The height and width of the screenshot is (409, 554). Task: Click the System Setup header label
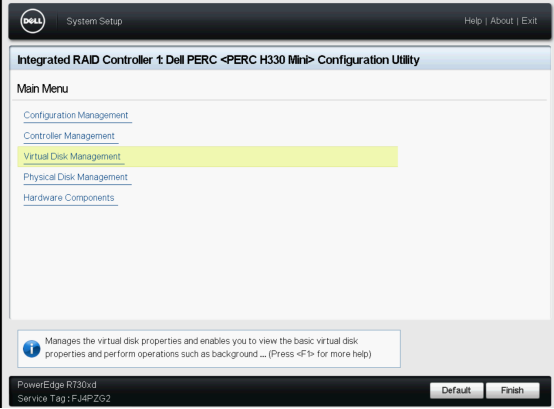94,21
